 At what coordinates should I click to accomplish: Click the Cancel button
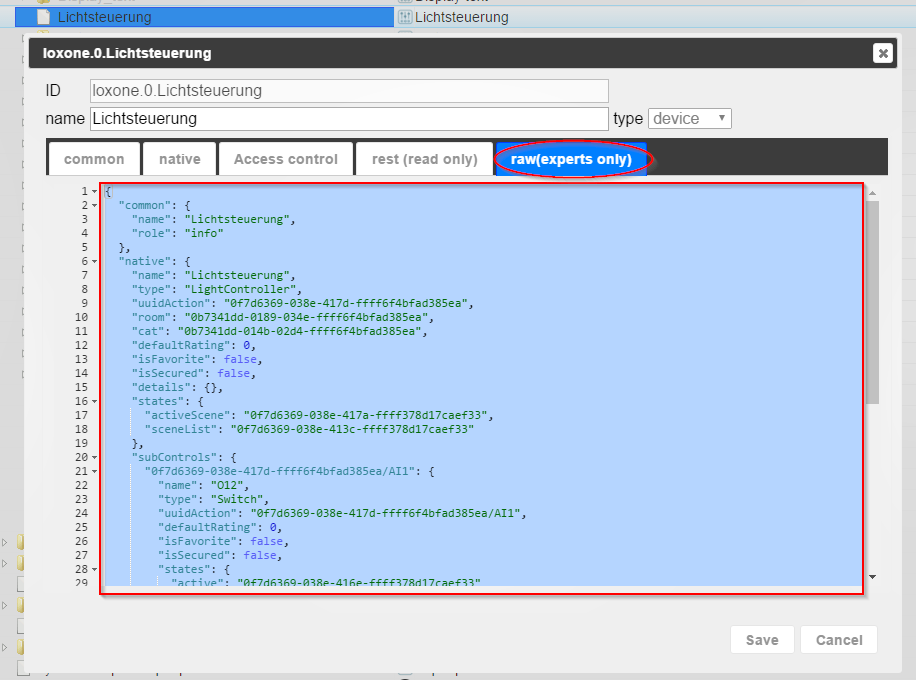[x=839, y=640]
